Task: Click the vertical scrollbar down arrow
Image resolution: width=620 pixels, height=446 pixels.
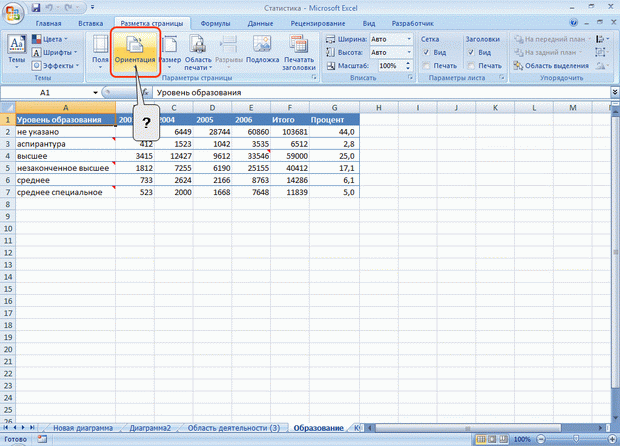Action: click(615, 418)
